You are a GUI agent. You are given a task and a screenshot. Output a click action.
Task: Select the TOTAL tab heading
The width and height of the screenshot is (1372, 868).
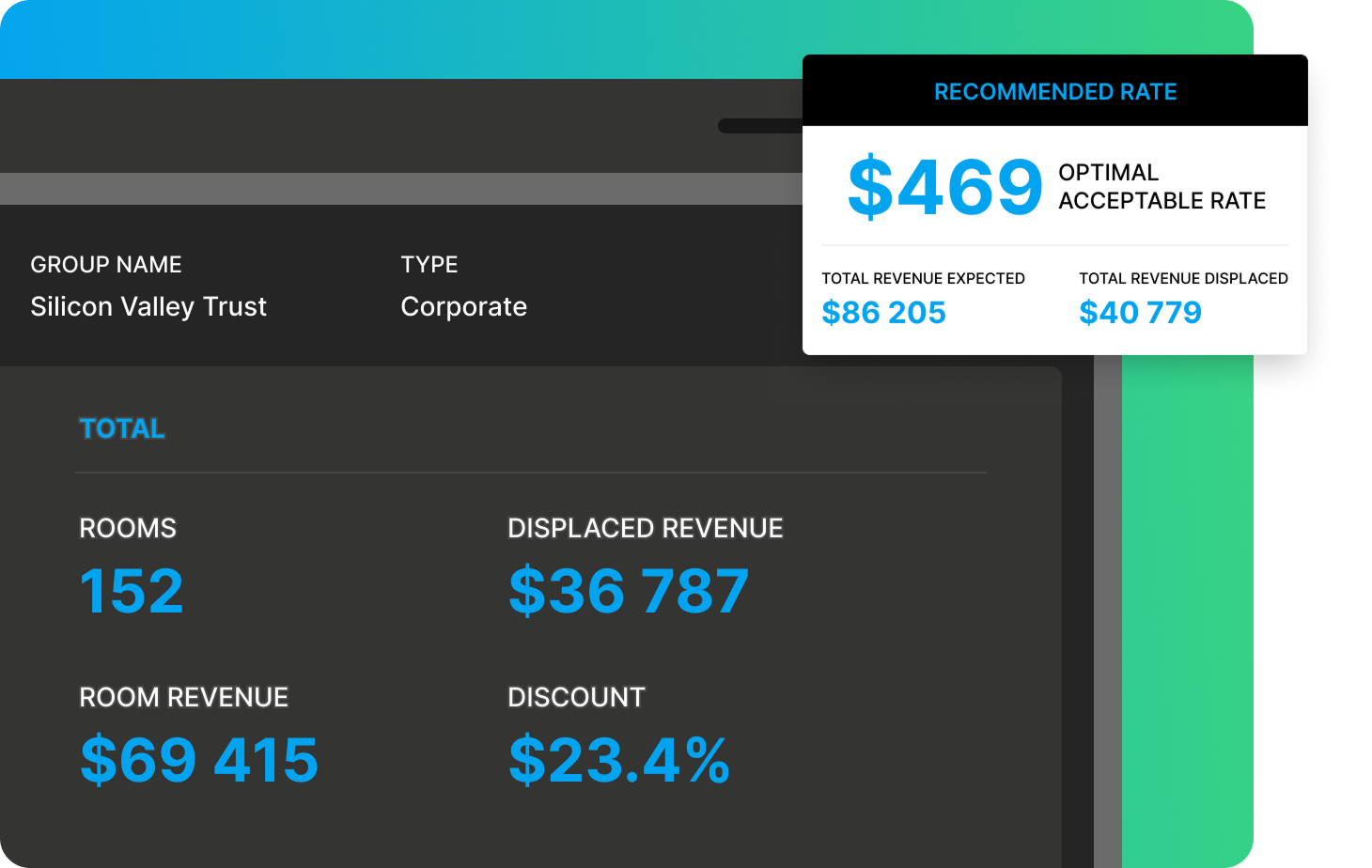[x=122, y=428]
